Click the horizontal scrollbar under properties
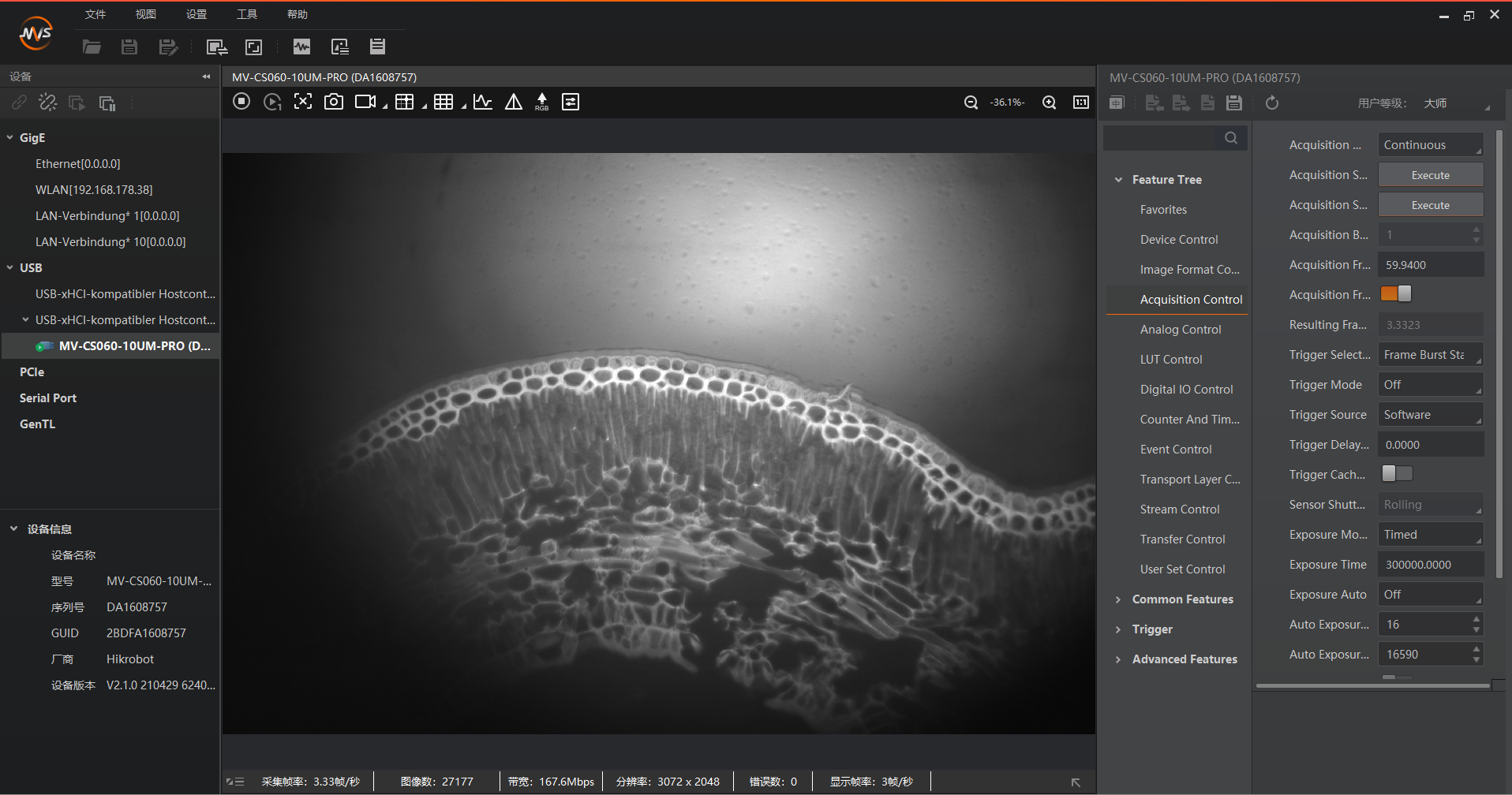Image resolution: width=1512 pixels, height=795 pixels. click(1372, 686)
